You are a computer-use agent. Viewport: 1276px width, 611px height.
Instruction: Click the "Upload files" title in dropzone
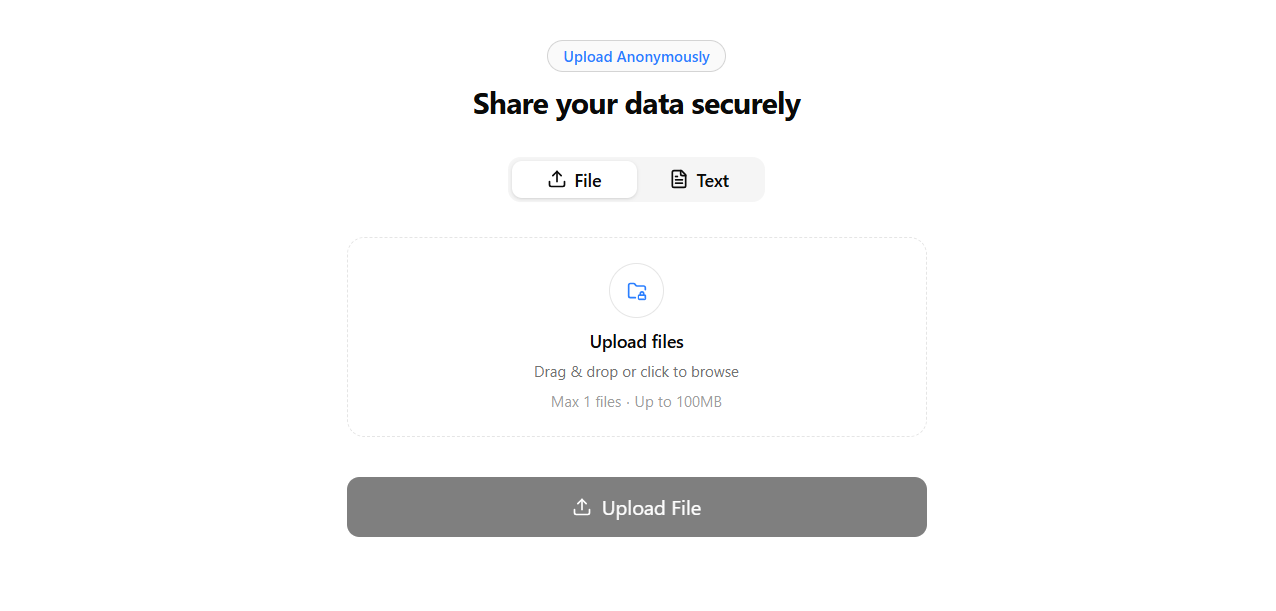pyautogui.click(x=637, y=342)
